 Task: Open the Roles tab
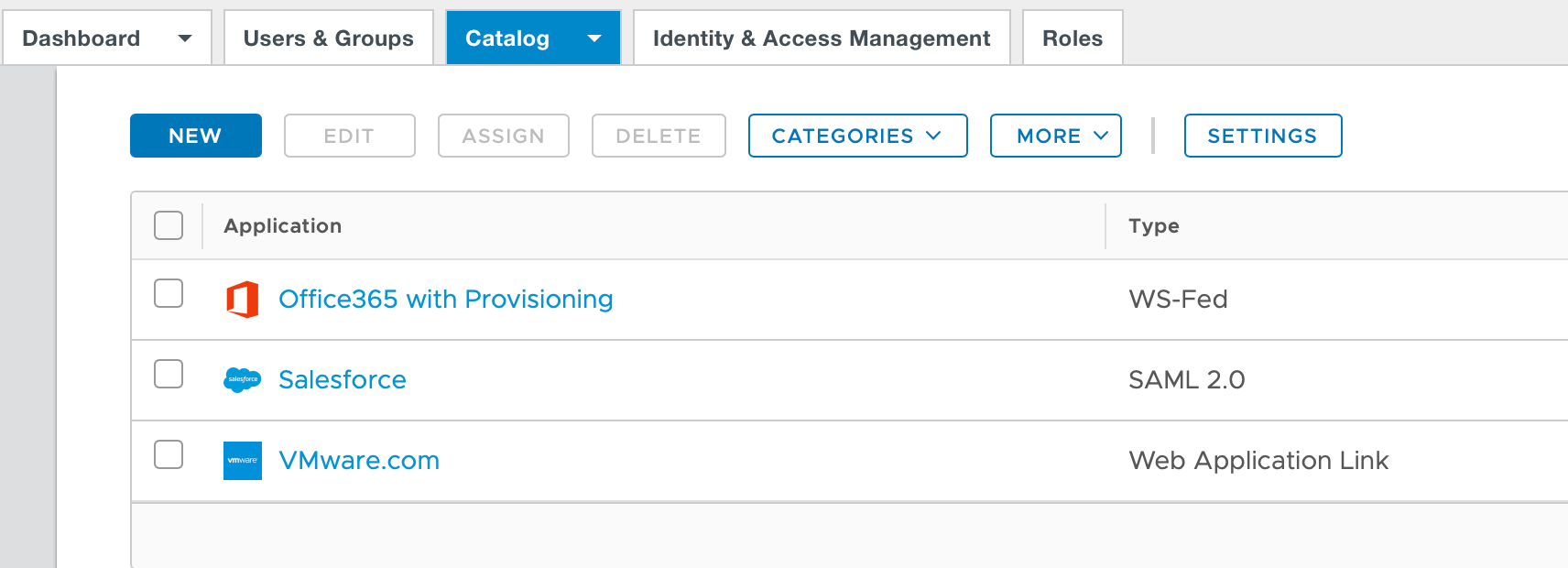pos(1072,38)
